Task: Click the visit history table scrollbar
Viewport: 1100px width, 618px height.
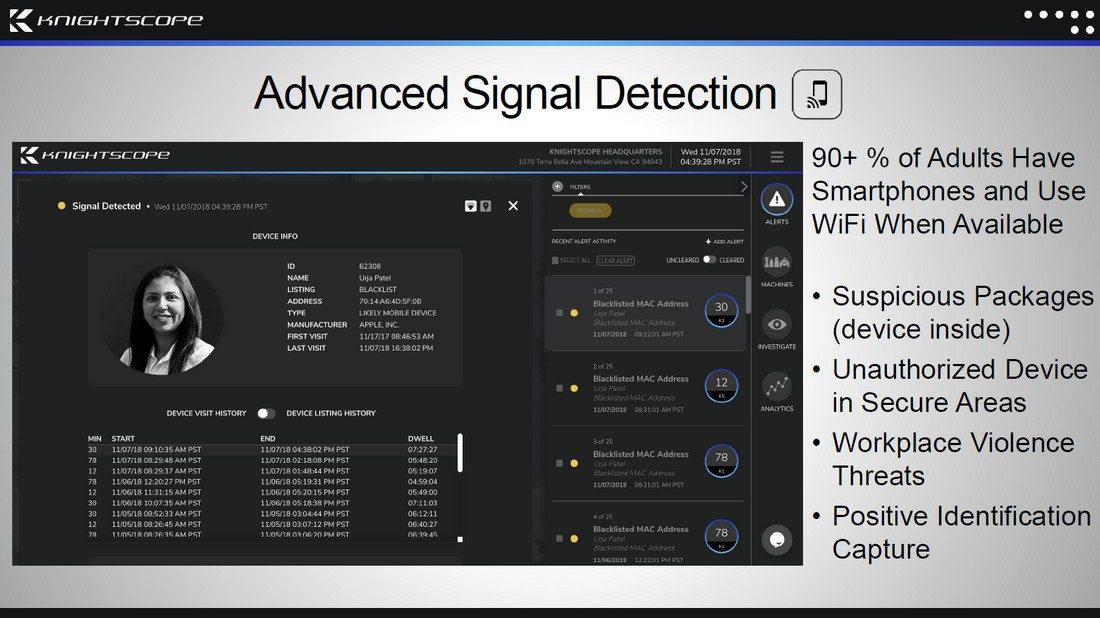Action: 460,453
